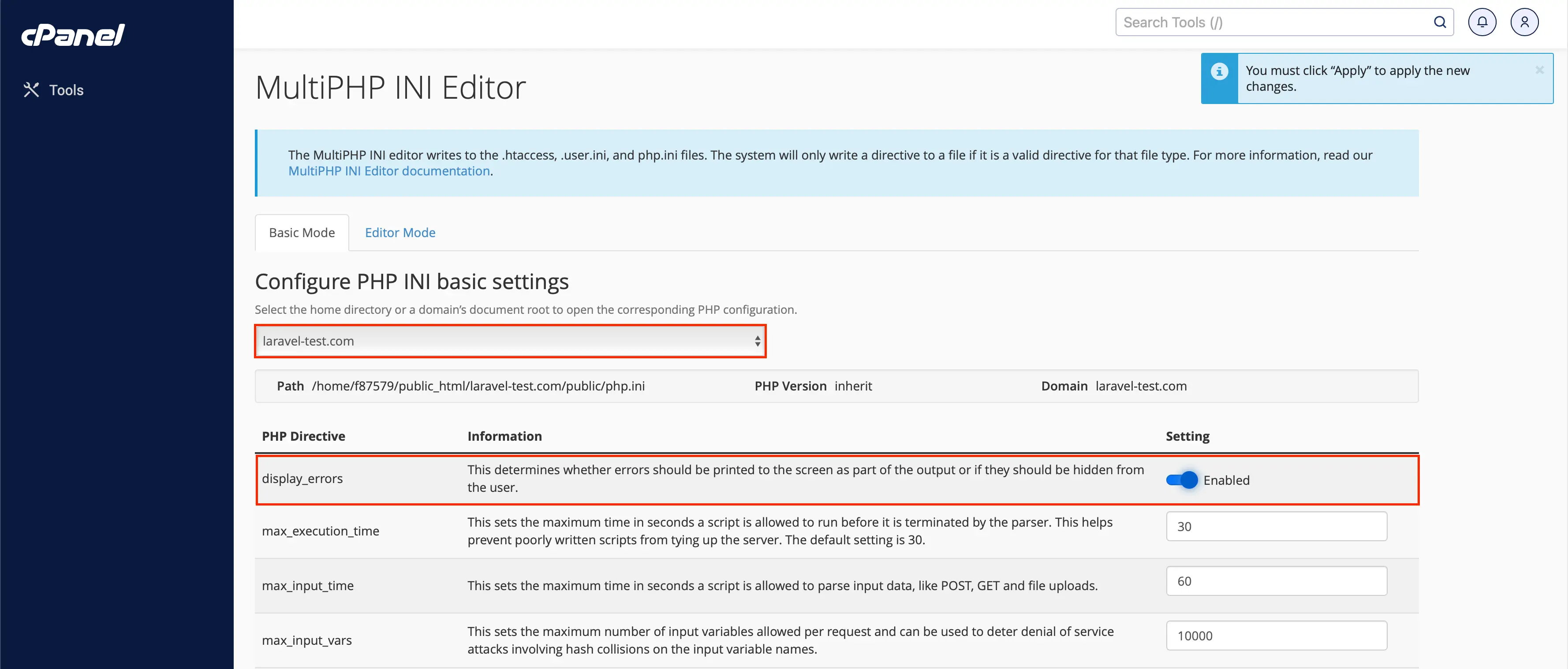Switch to the Editor Mode tab

pyautogui.click(x=400, y=232)
